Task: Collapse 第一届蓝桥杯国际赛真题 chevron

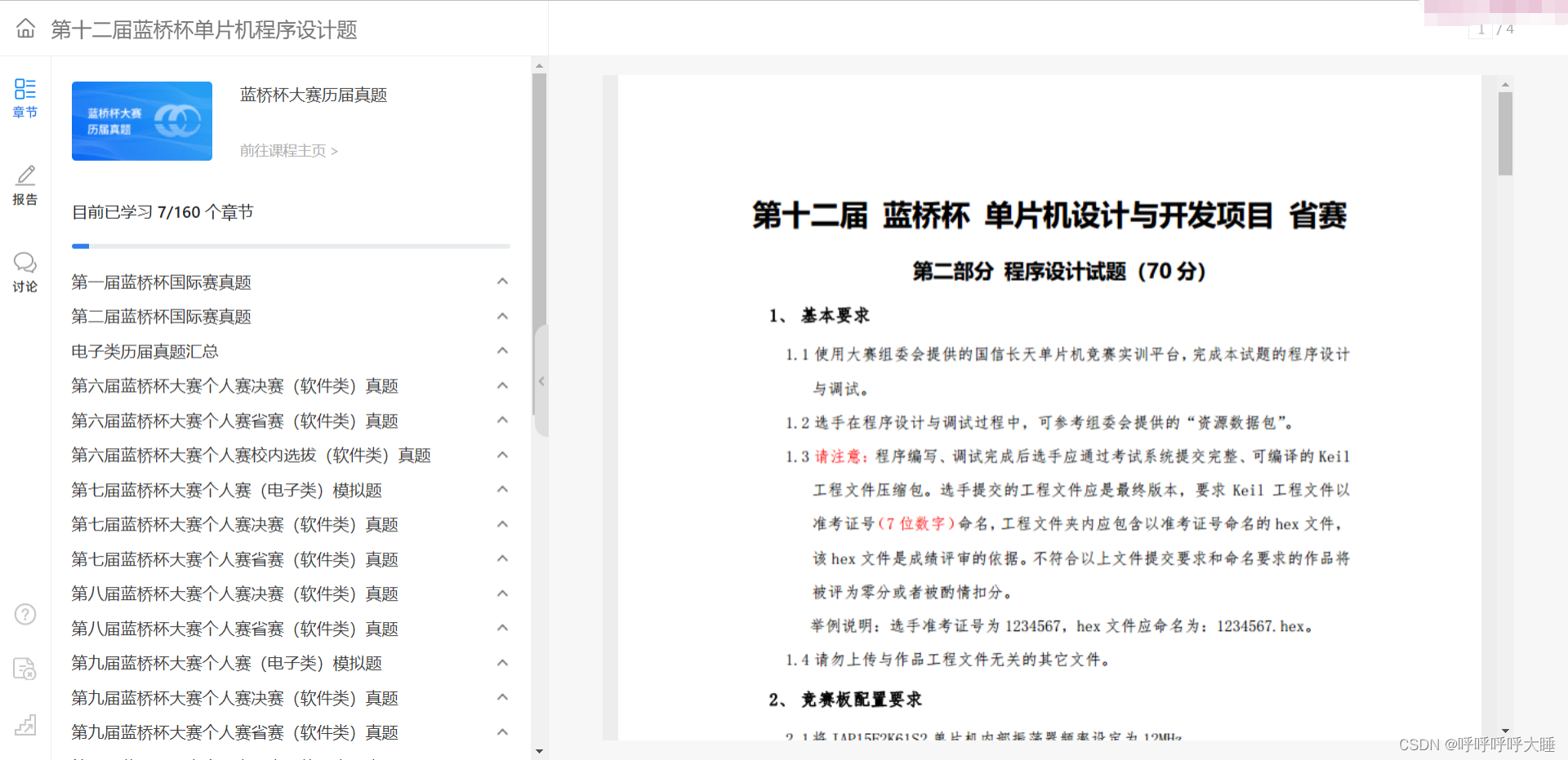Action: pos(503,282)
